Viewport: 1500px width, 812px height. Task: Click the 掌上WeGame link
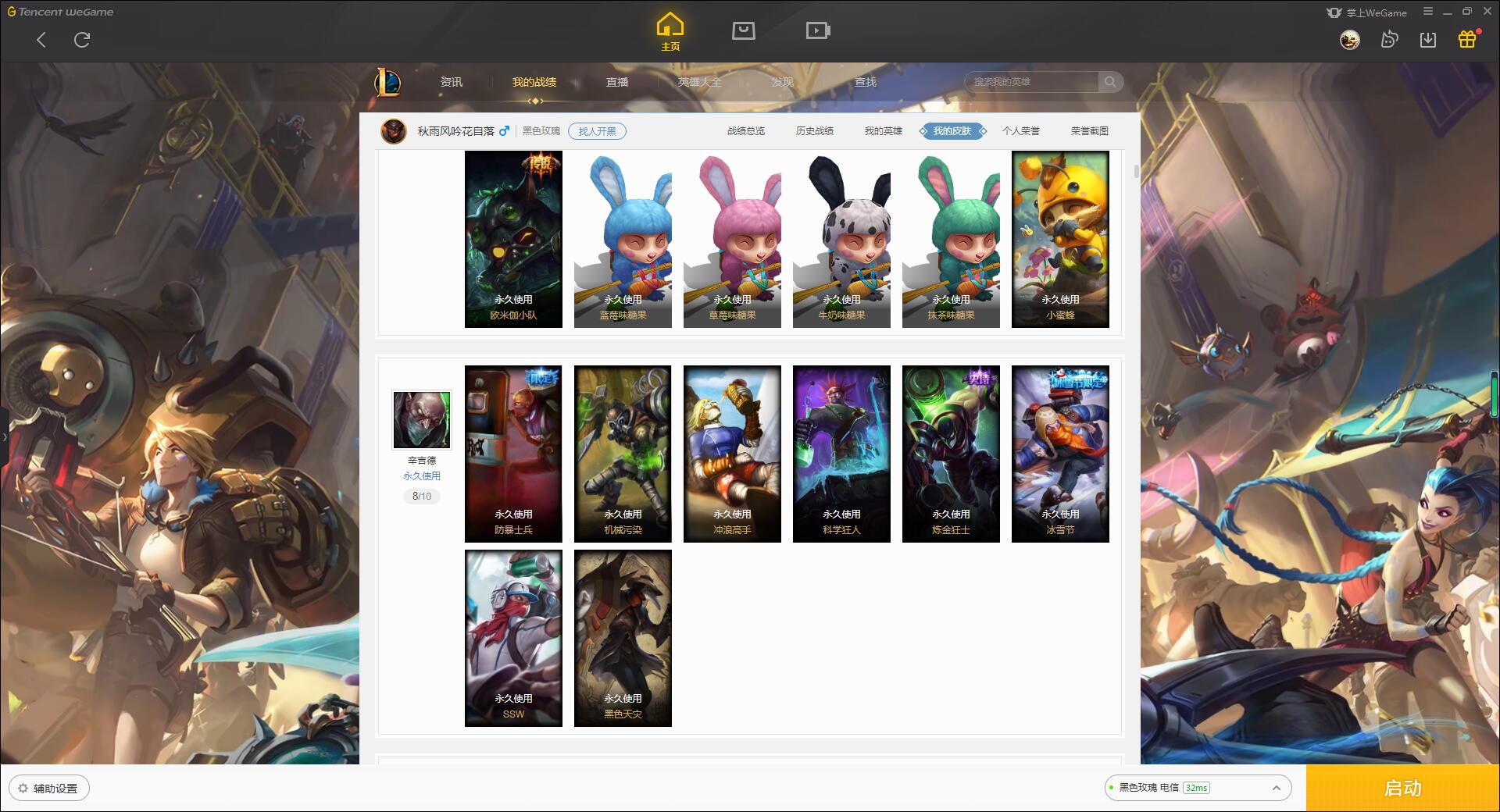click(1366, 12)
